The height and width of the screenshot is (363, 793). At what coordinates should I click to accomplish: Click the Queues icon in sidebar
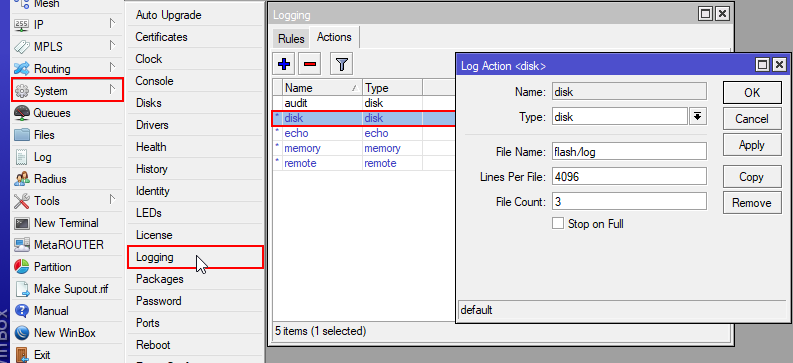coord(22,113)
